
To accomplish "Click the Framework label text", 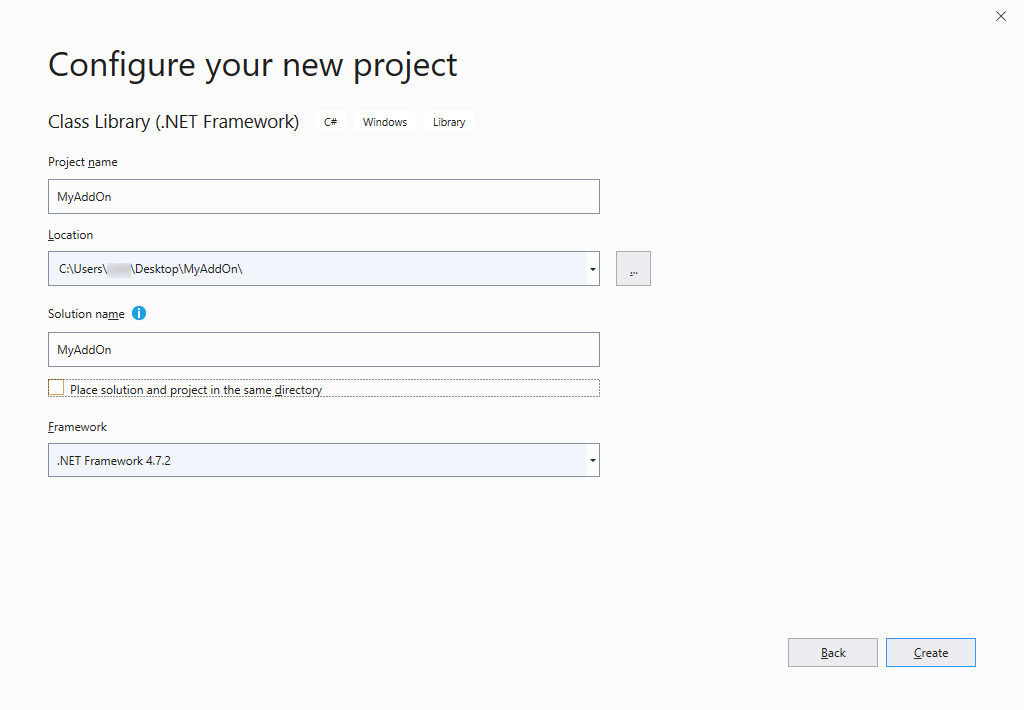I will [77, 427].
